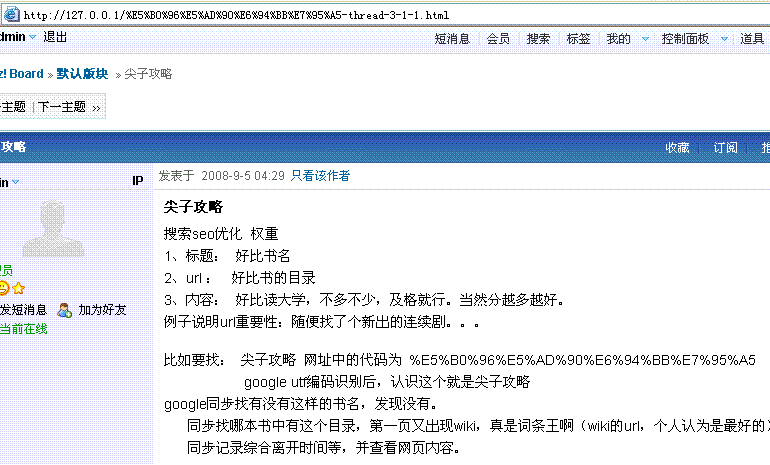770x465 pixels.
Task: Click the post time 2008-9-5 04:29
Action: click(243, 176)
